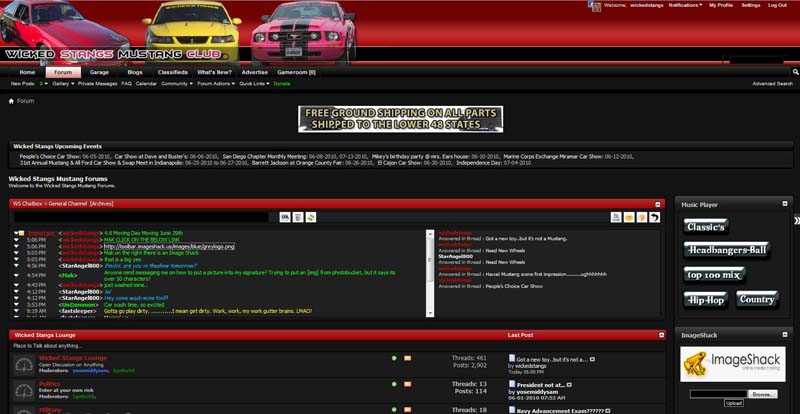Click the Country music button
Image resolution: width=800 pixels, height=414 pixels.
coord(758,300)
